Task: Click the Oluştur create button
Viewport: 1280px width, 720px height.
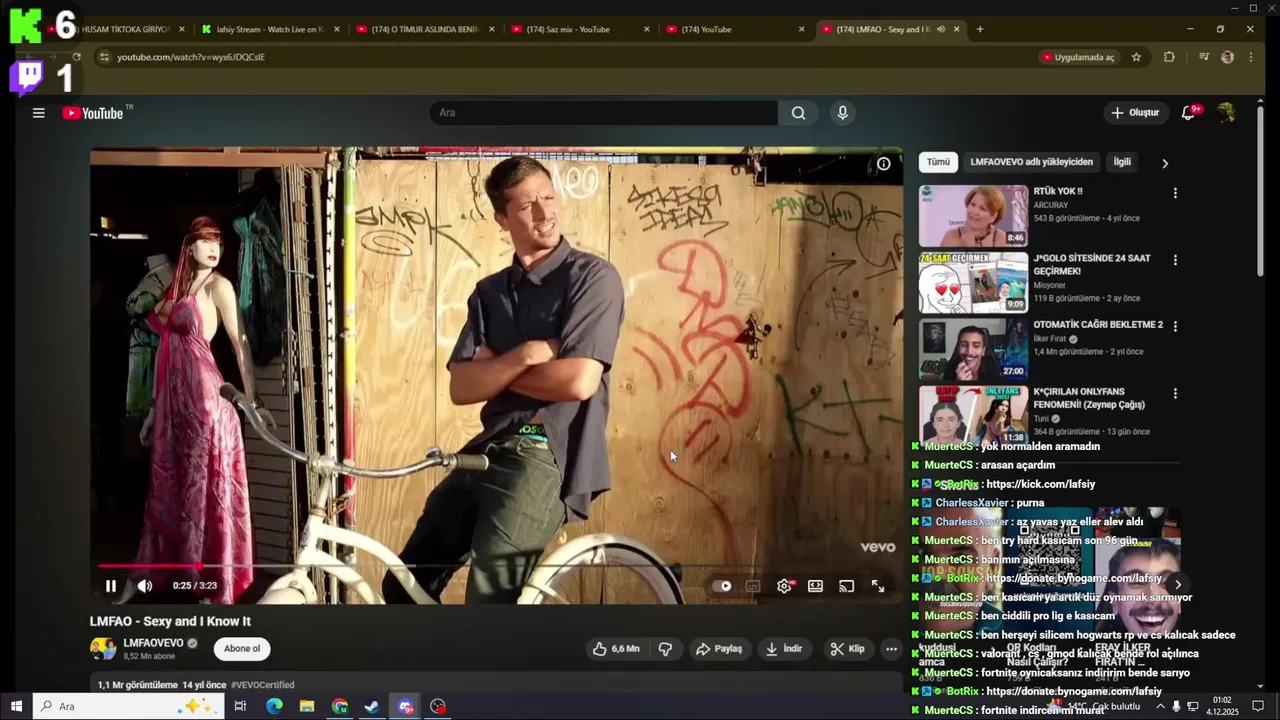Action: click(x=1135, y=113)
